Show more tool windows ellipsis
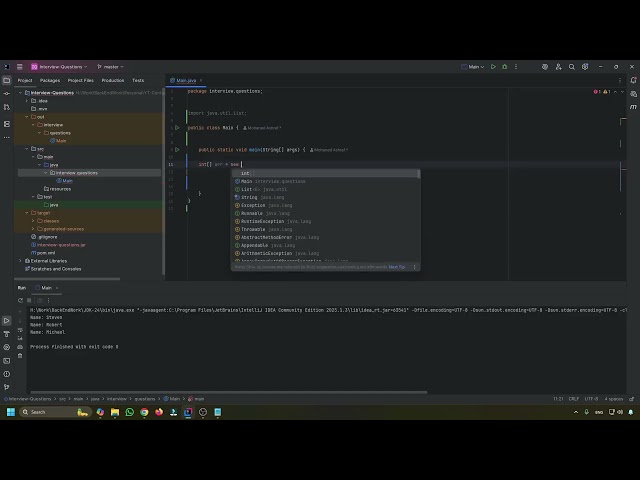The height and width of the screenshot is (480, 640). coord(7,137)
